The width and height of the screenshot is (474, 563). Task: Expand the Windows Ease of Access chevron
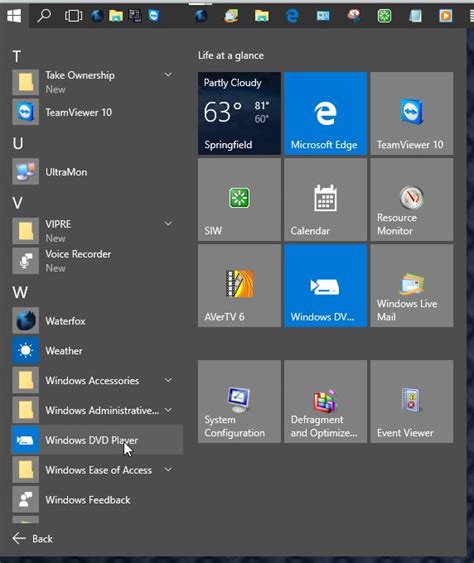(168, 469)
